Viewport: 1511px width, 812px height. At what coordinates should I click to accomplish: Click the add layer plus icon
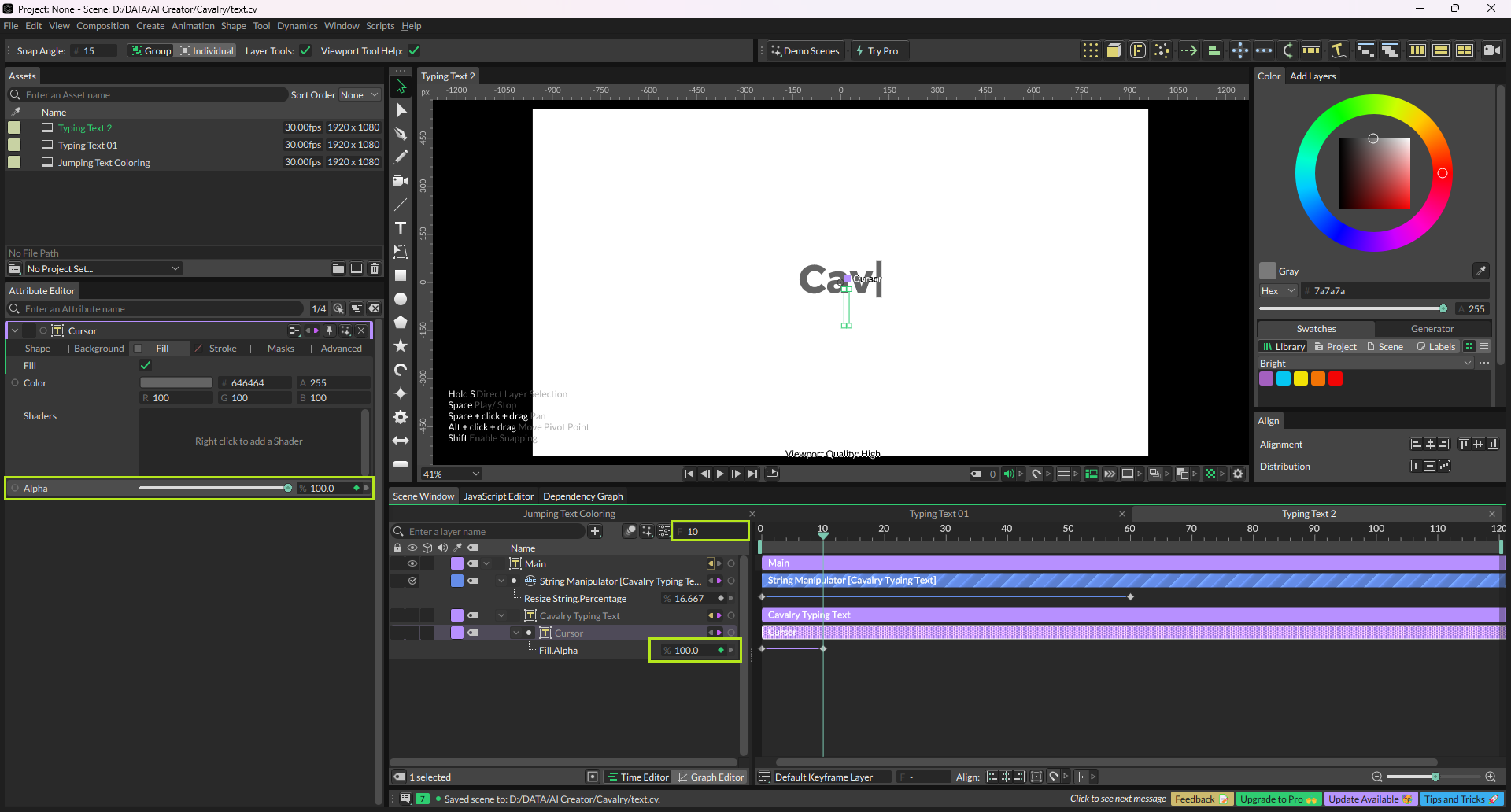(x=596, y=532)
